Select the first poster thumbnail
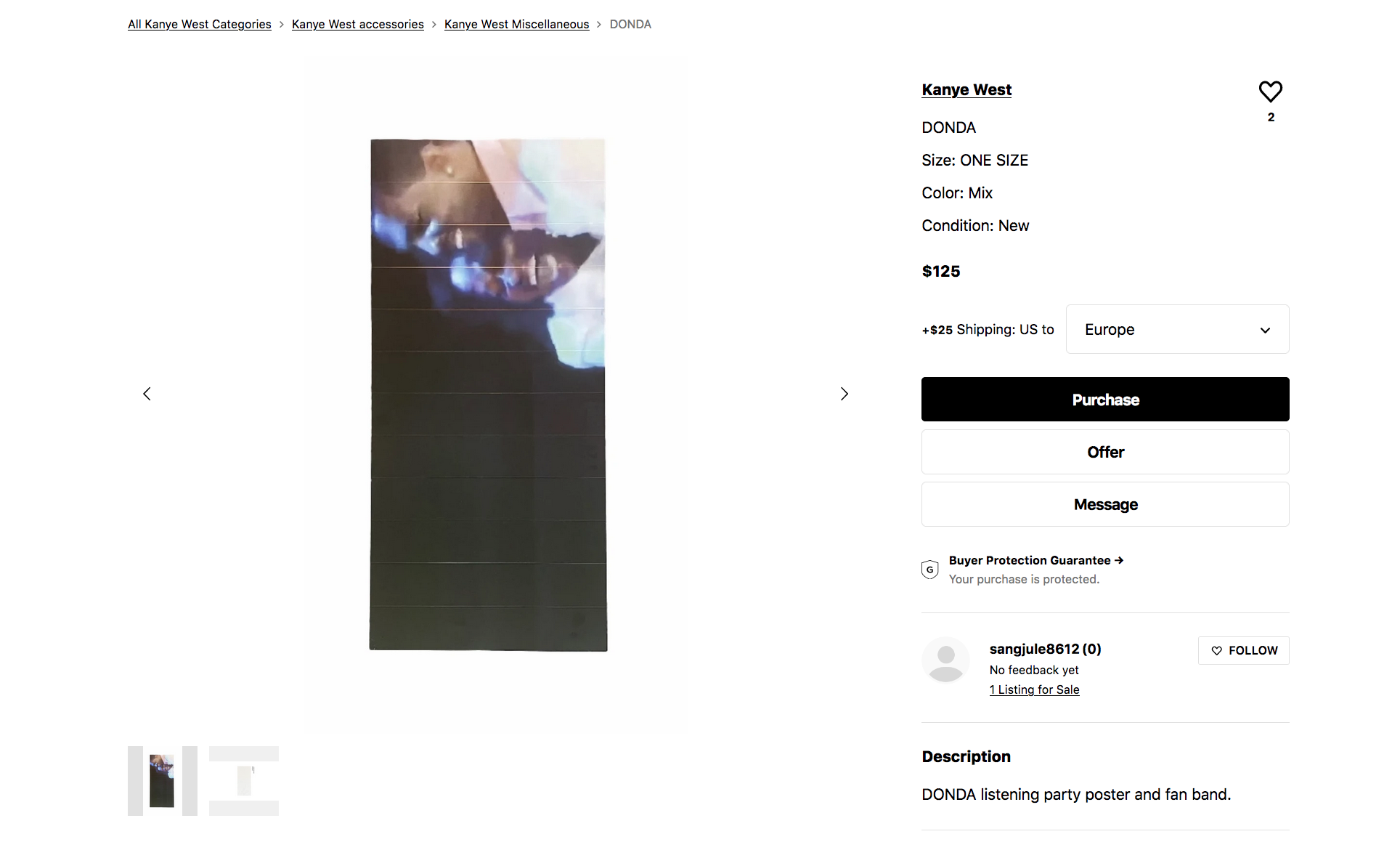This screenshot has width=1400, height=850. pyautogui.click(x=163, y=781)
